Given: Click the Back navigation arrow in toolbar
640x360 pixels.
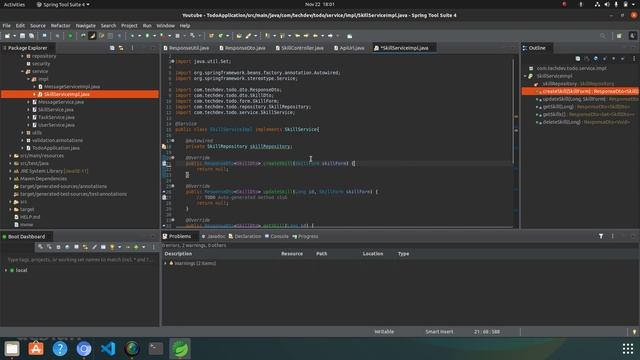Looking at the screenshot, I should (x=315, y=36).
